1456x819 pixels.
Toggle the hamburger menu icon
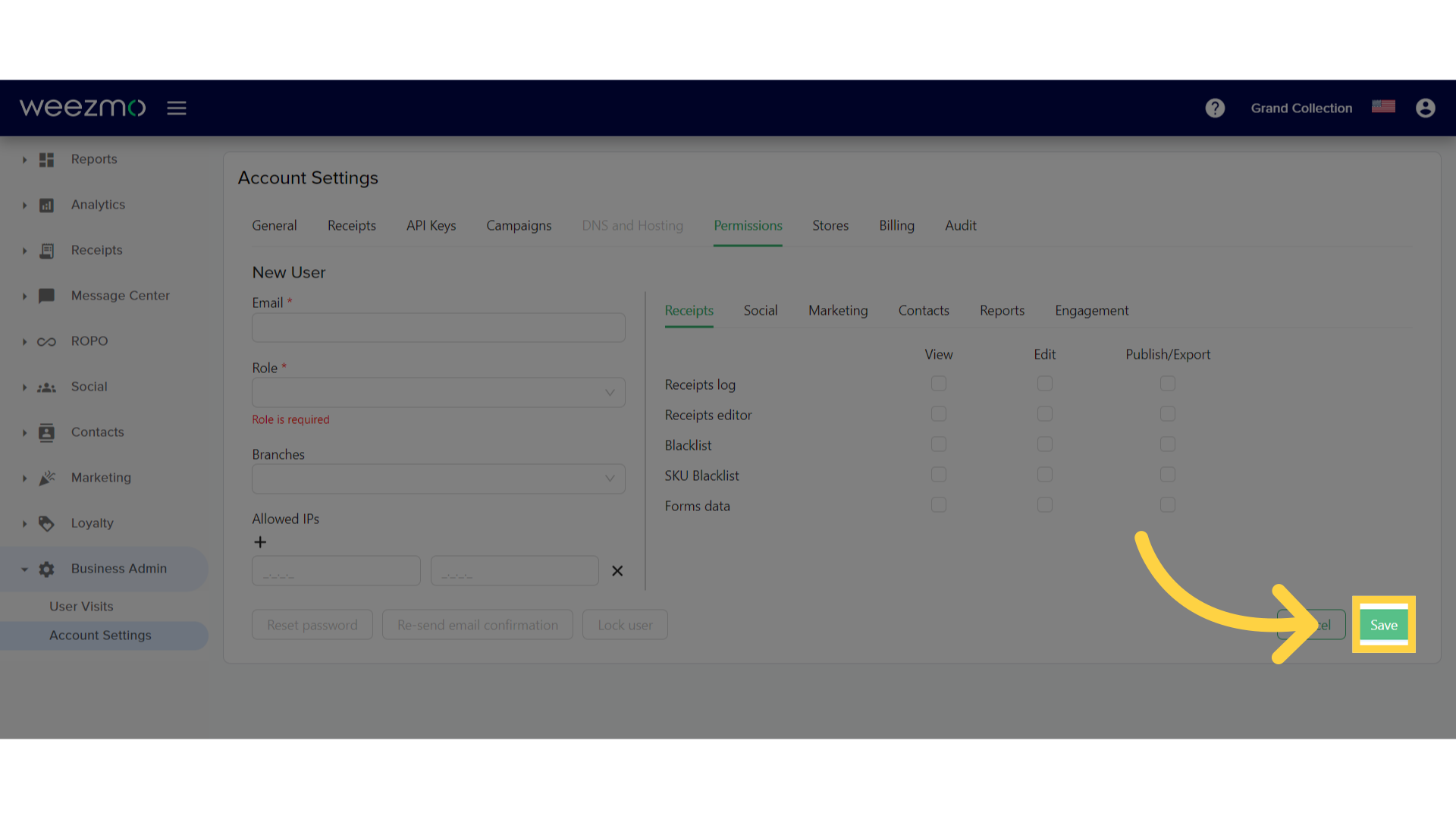[x=177, y=108]
